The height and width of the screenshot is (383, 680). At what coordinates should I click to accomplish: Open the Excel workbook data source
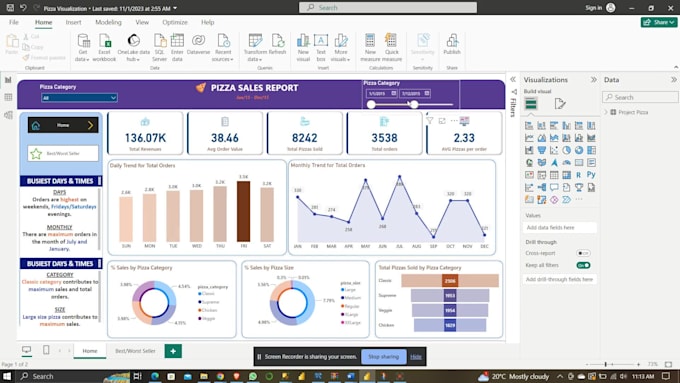click(x=105, y=48)
